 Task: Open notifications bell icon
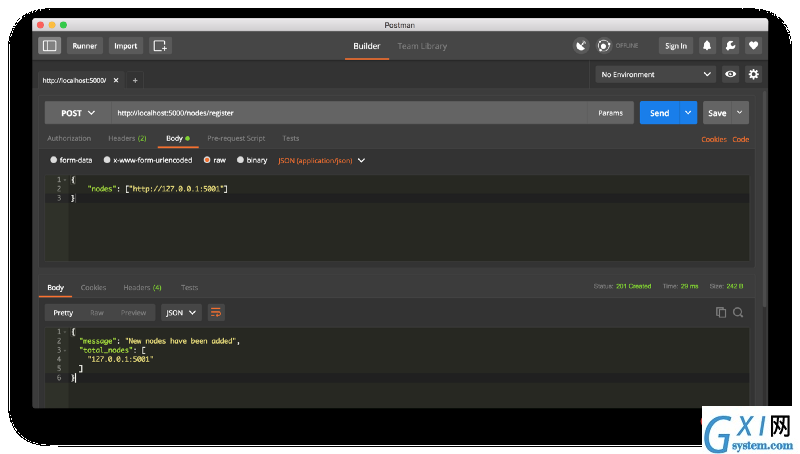(707, 45)
